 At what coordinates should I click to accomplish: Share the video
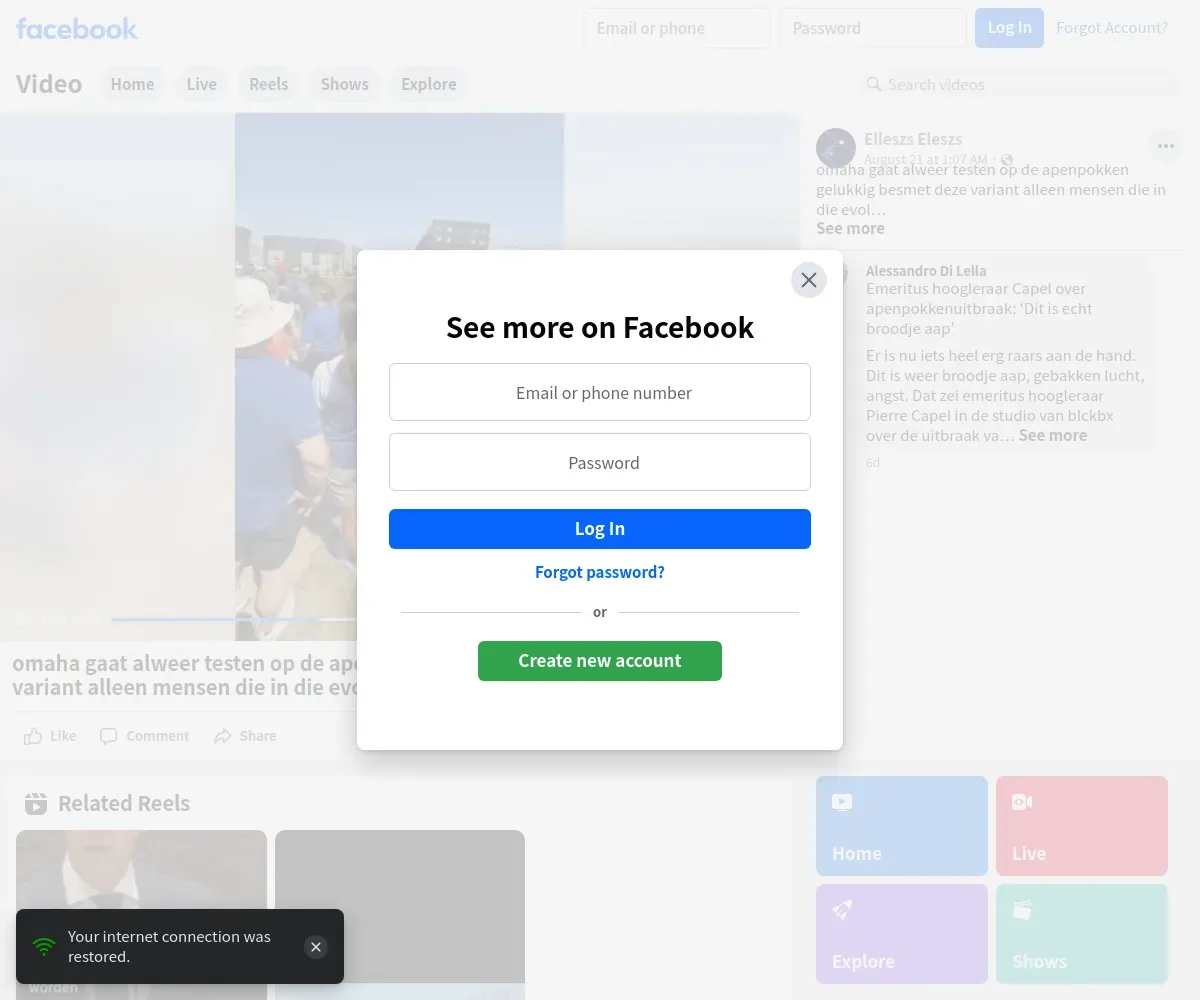(x=245, y=736)
